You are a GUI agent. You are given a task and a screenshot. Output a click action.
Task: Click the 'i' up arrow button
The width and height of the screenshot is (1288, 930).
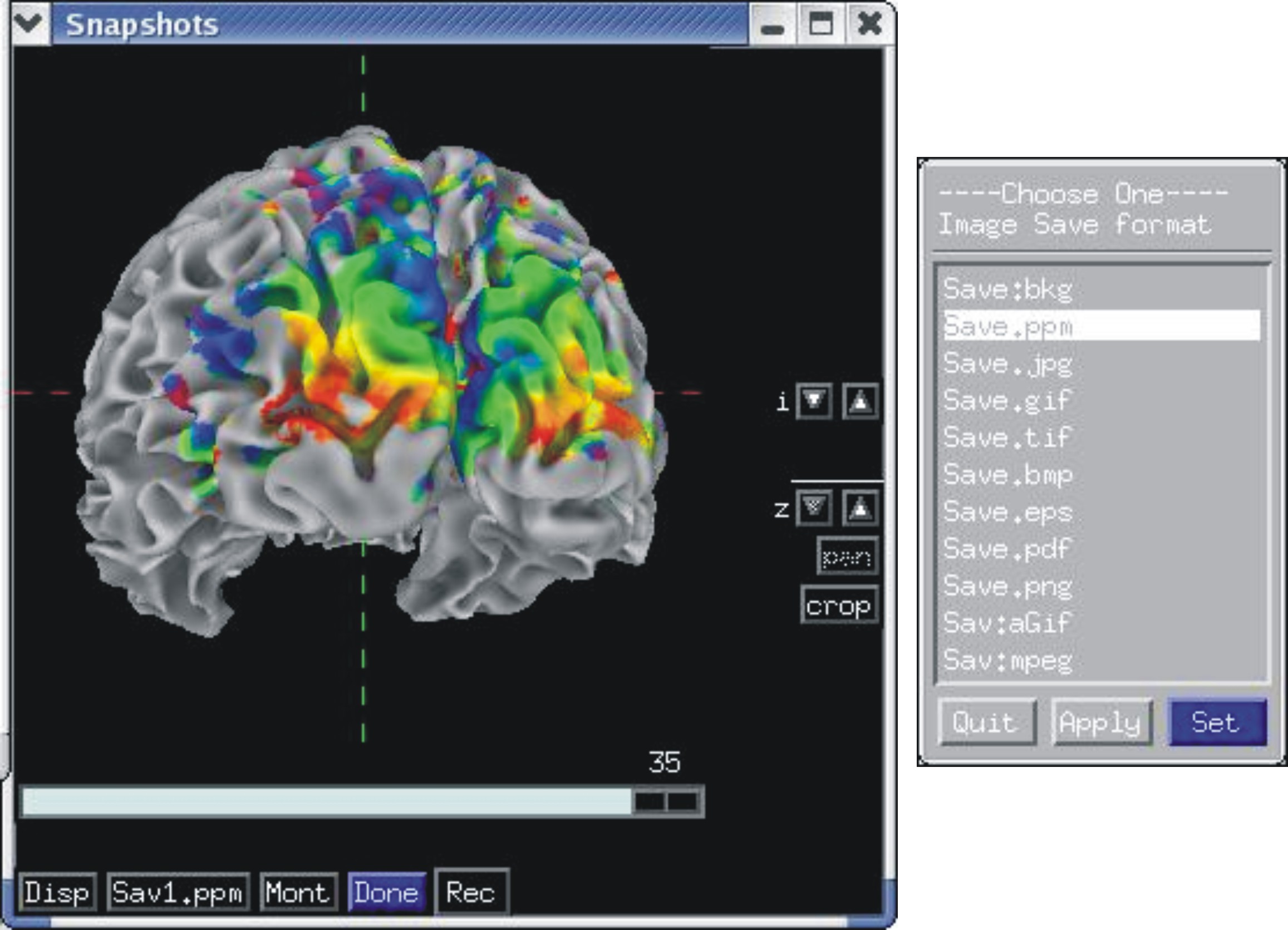click(860, 401)
